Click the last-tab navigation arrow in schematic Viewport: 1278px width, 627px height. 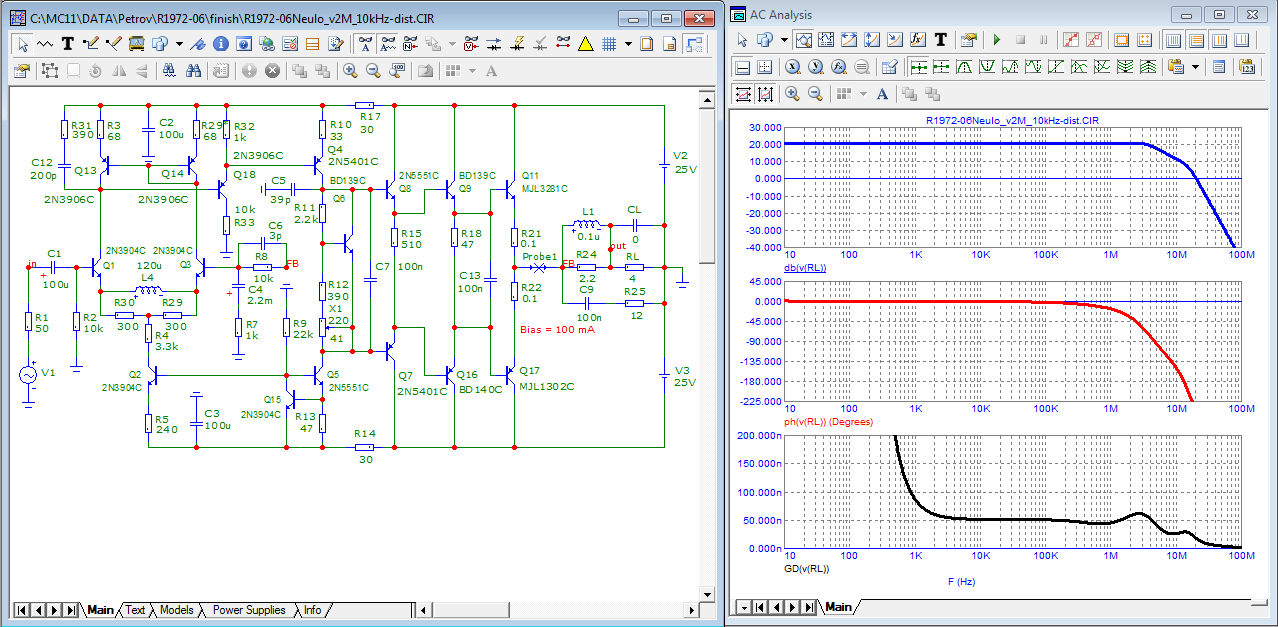(72, 610)
